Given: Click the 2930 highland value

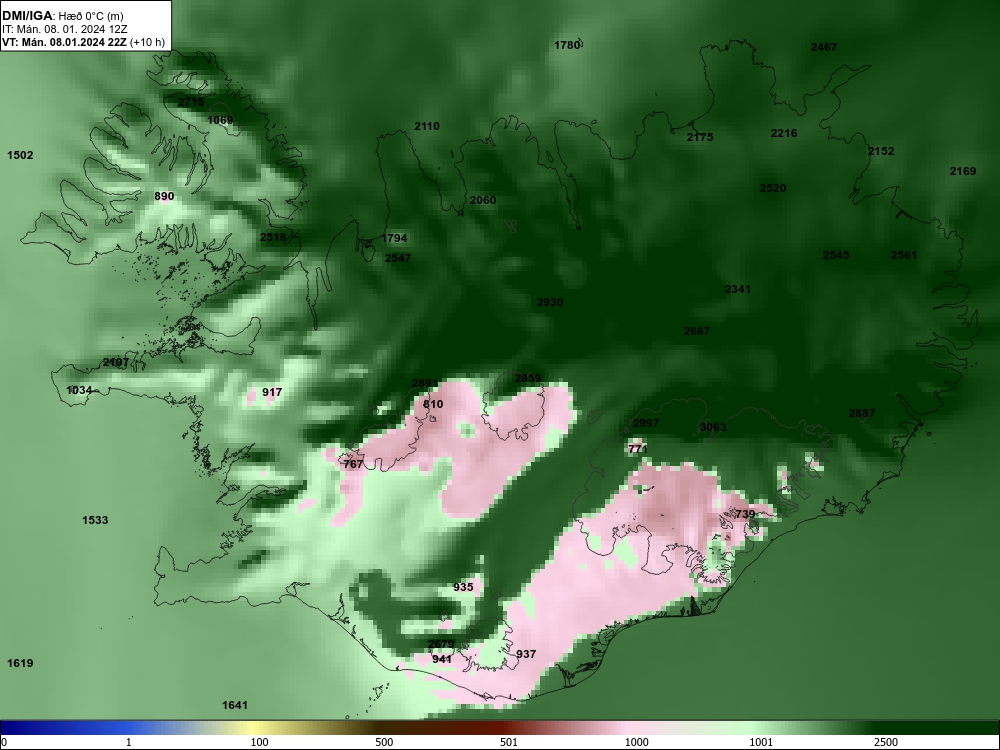Looking at the screenshot, I should (x=549, y=302).
